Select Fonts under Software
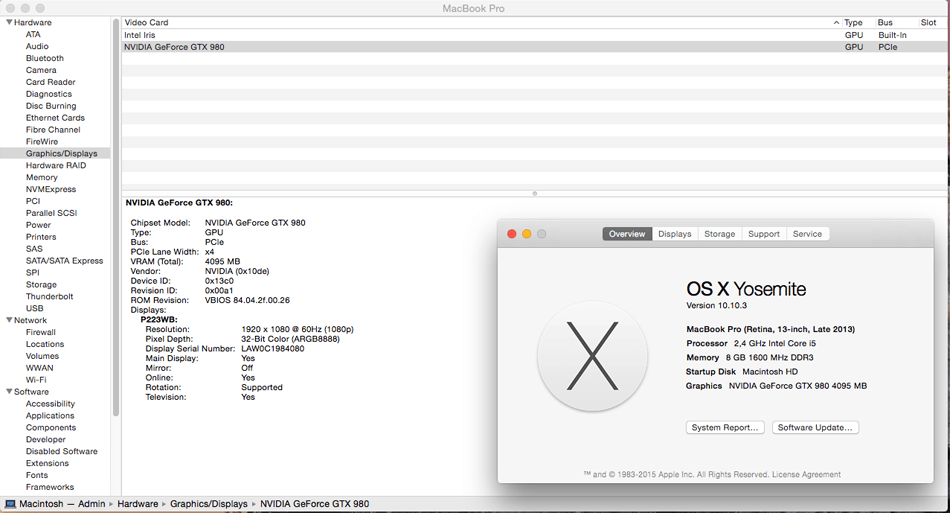The height and width of the screenshot is (513, 950). coord(36,475)
